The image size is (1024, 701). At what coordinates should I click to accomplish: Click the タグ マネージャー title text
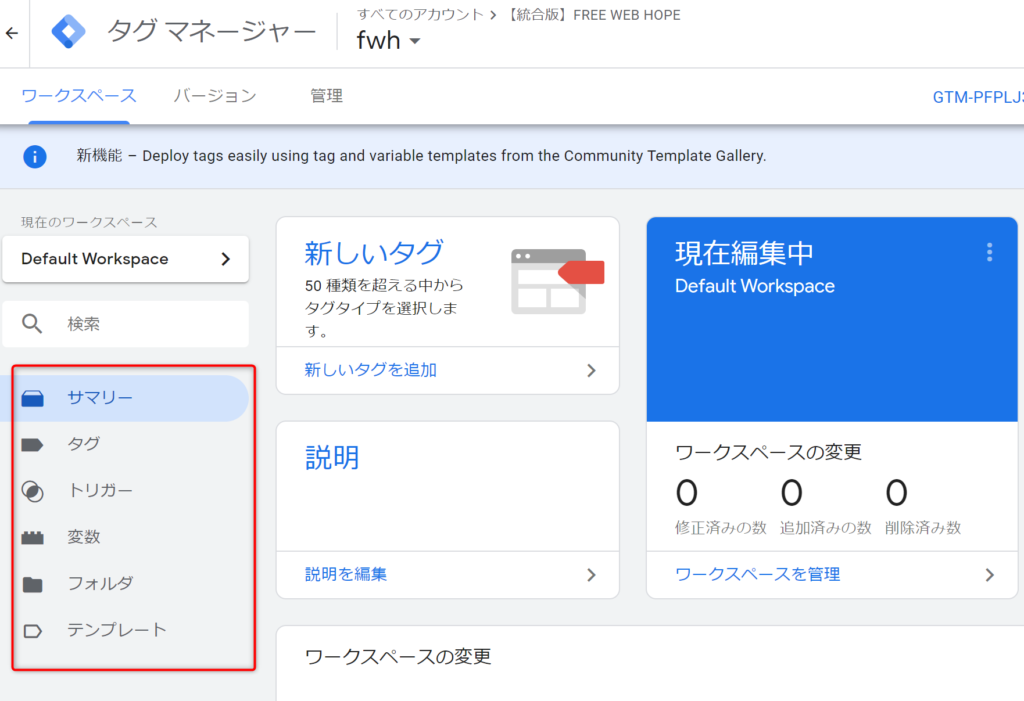point(212,31)
